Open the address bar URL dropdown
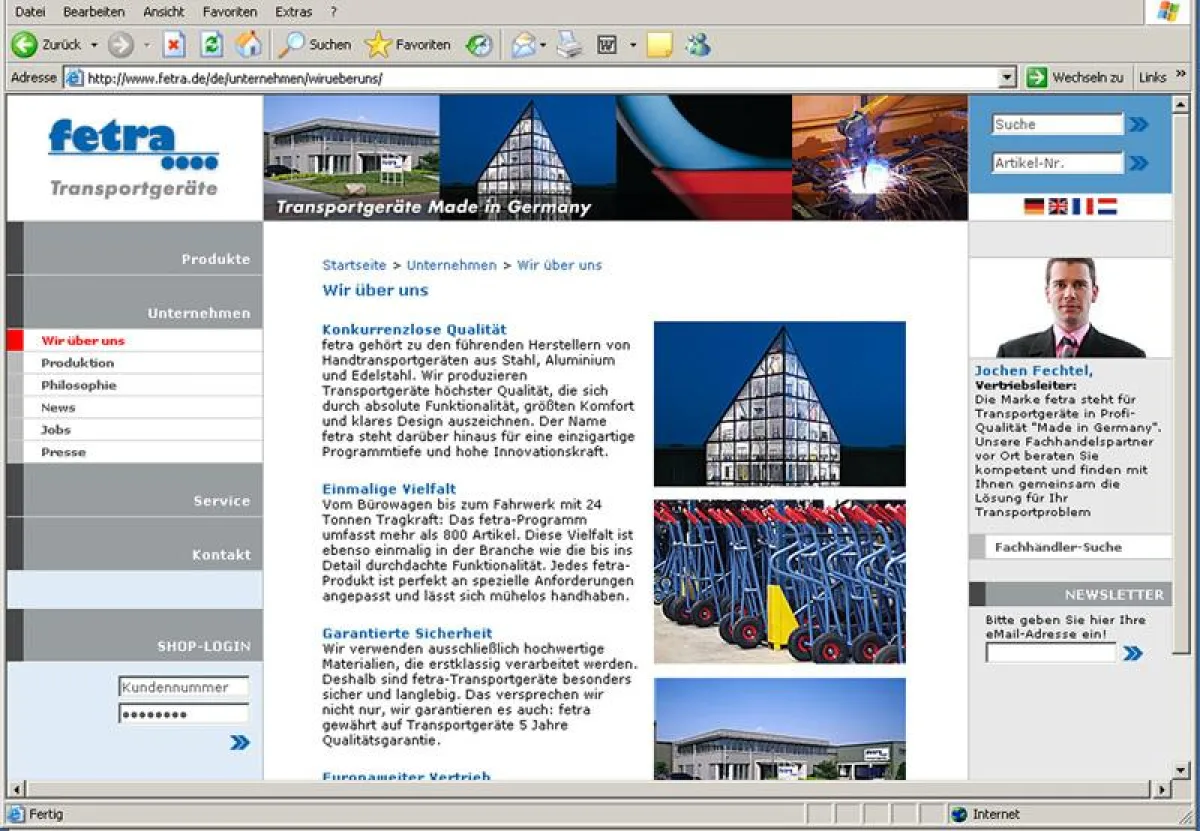Image resolution: width=1200 pixels, height=831 pixels. pos(1007,78)
